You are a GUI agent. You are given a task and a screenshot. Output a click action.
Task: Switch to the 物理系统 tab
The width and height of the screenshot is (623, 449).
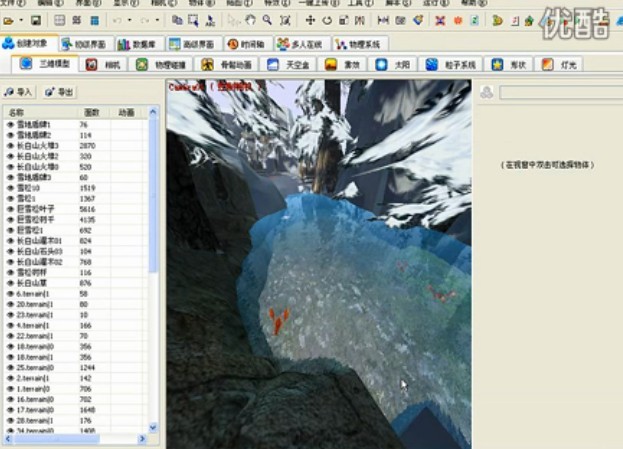(x=359, y=44)
